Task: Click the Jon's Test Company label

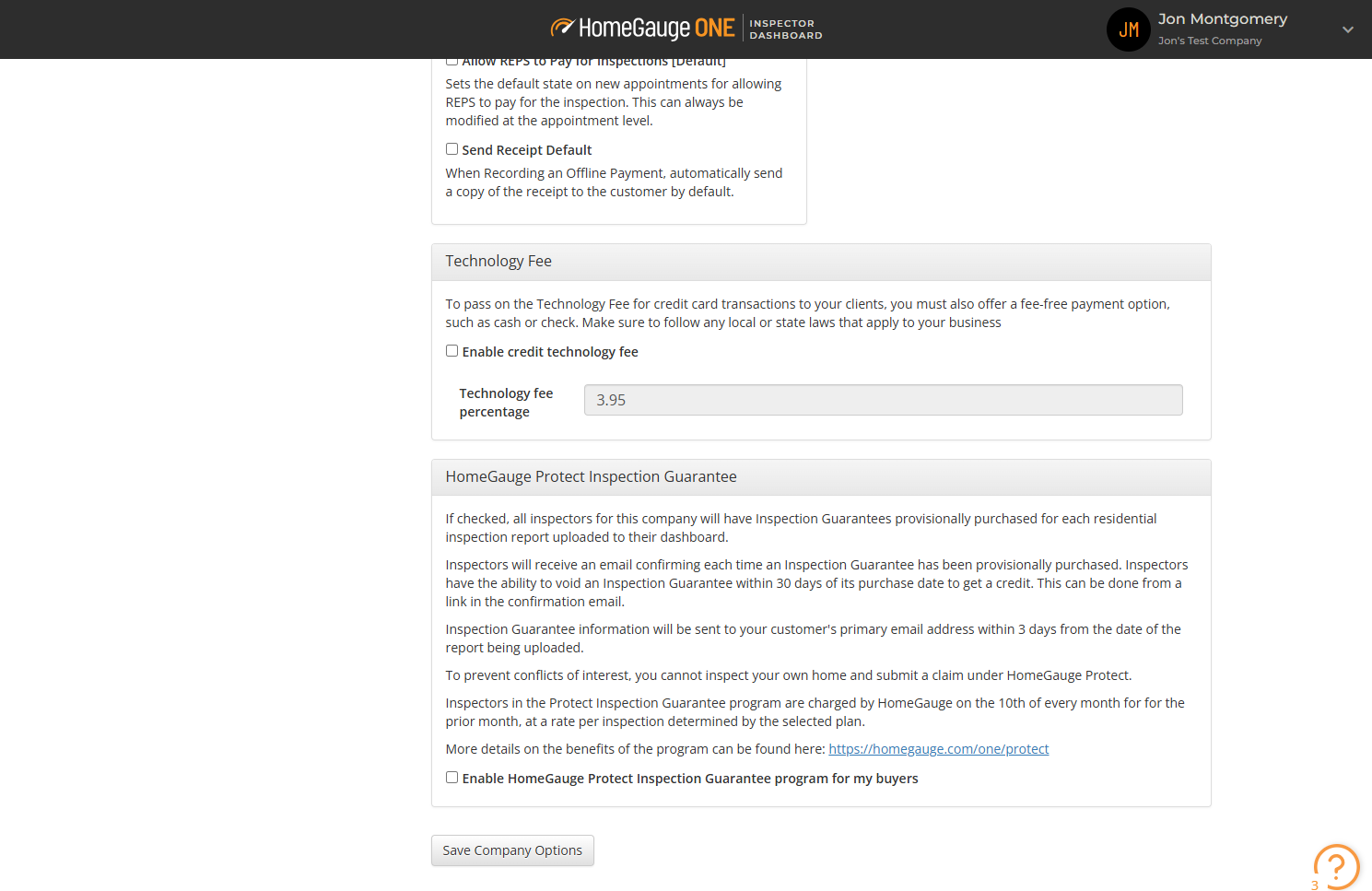Action: coord(1209,41)
